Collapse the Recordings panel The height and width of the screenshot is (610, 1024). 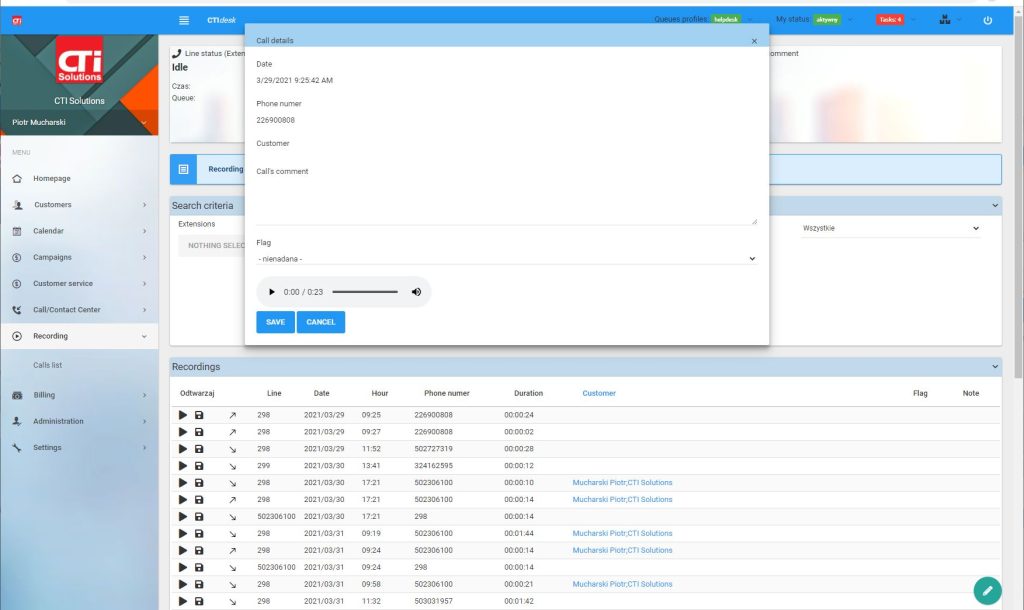click(994, 366)
